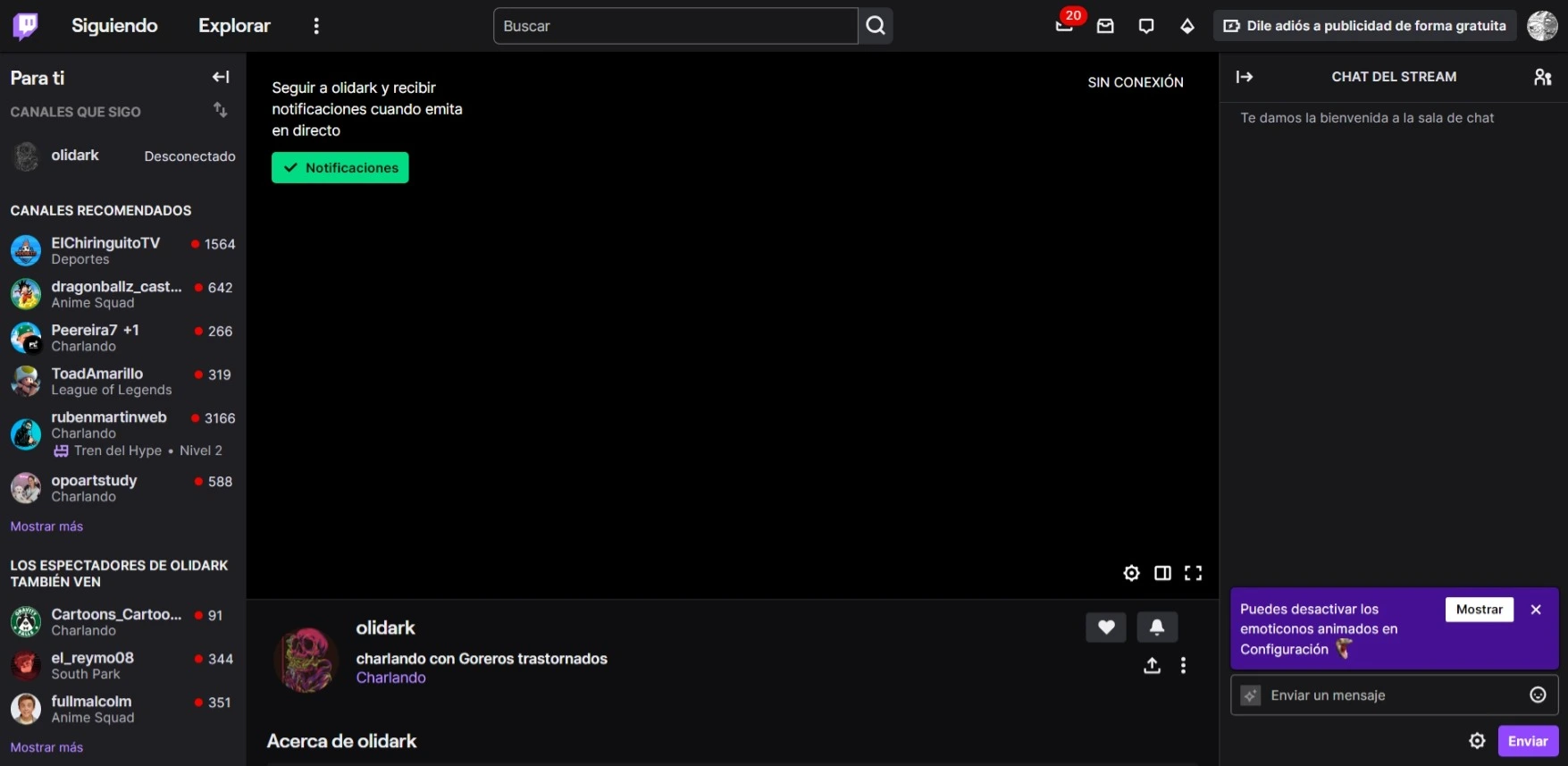This screenshot has height=766, width=1568.
Task: Click olidark profile skull avatar
Action: pyautogui.click(x=306, y=661)
